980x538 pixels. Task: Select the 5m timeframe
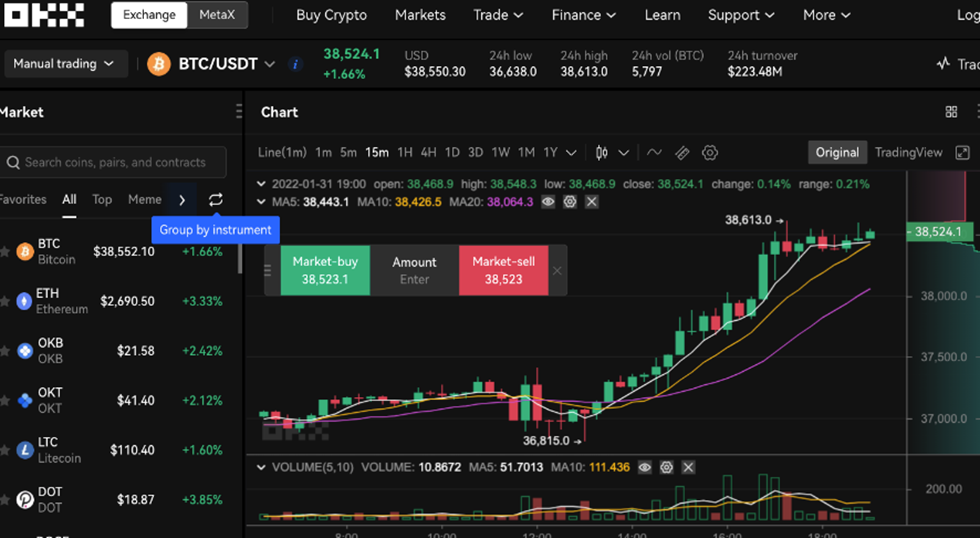click(348, 152)
